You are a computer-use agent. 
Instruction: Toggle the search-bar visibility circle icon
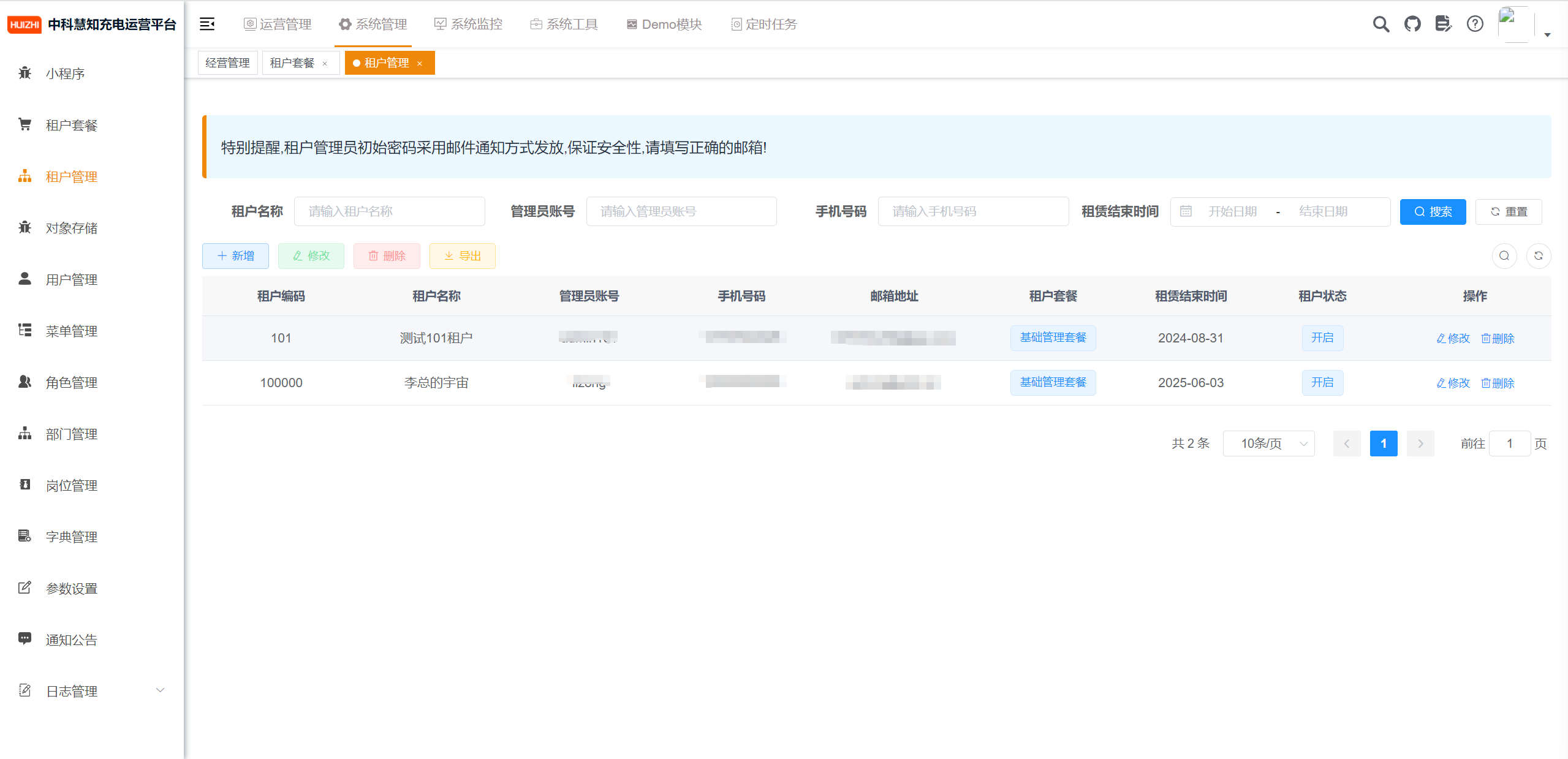pos(1504,256)
